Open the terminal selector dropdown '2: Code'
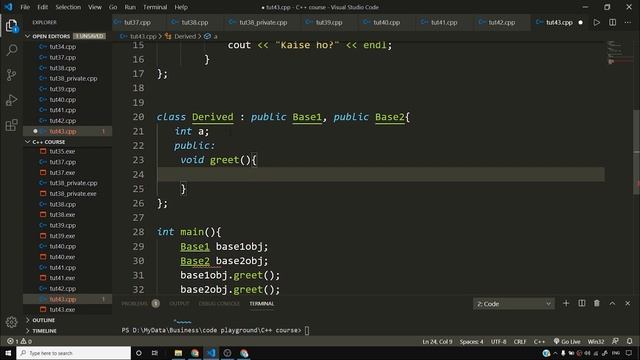The width and height of the screenshot is (640, 360). click(513, 304)
